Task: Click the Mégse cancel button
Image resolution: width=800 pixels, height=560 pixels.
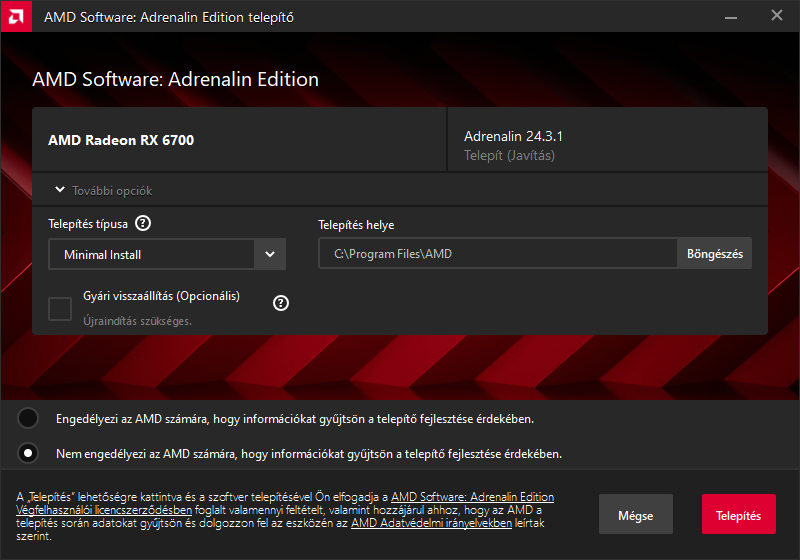Action: (636, 515)
